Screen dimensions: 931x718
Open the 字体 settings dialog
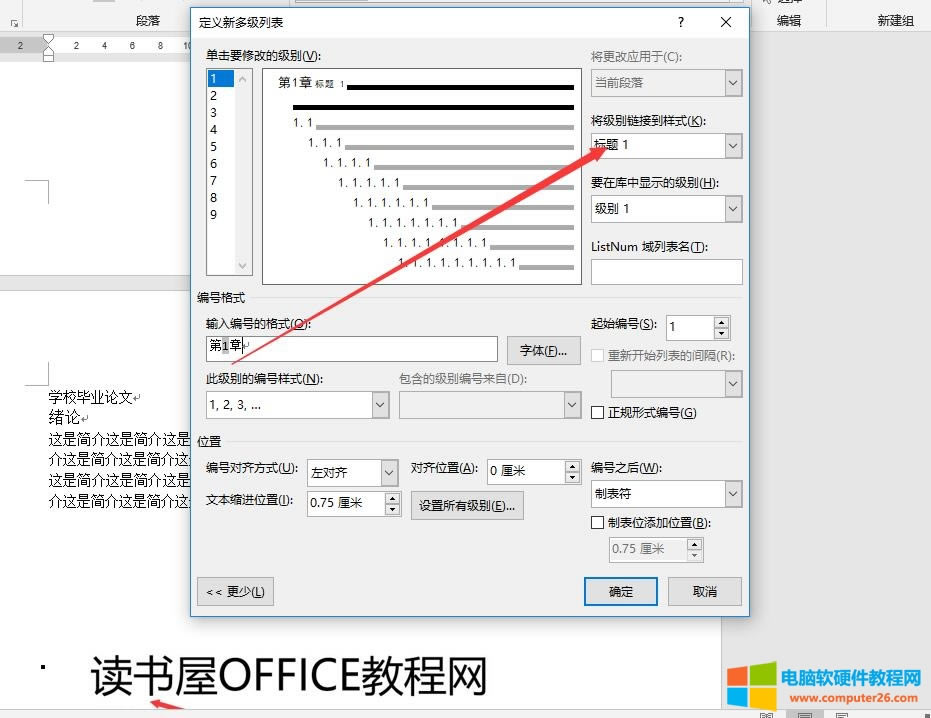click(x=542, y=349)
